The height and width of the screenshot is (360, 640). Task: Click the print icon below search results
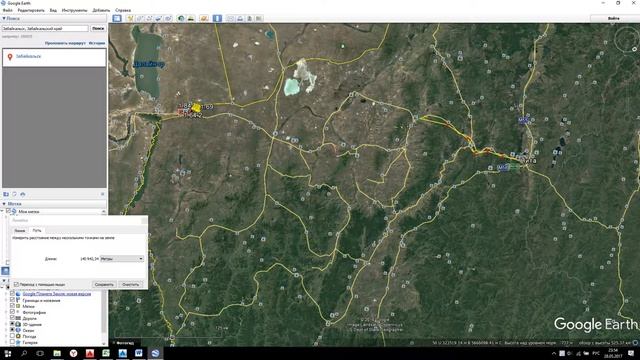(x=22, y=194)
